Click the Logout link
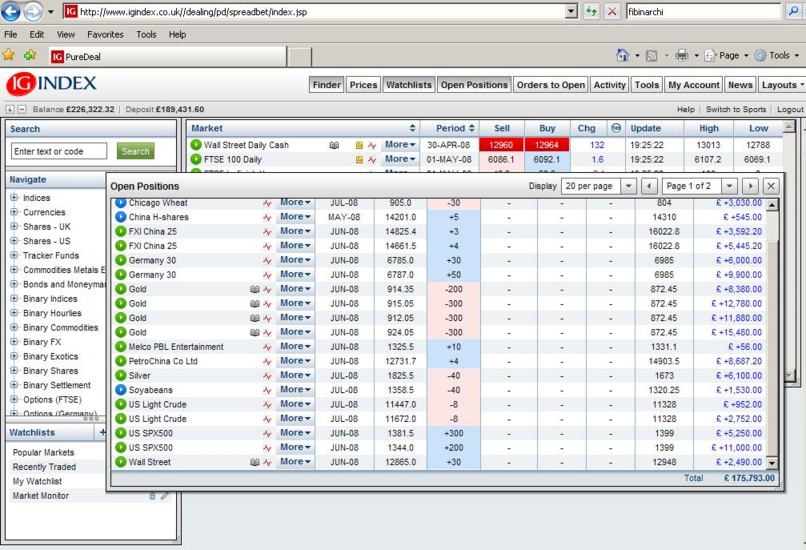806x550 pixels. click(x=790, y=109)
